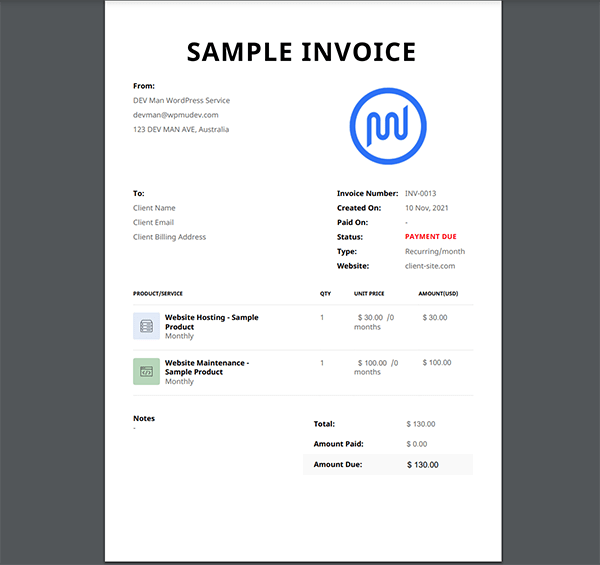Click the $ 100.00 /0 months unit price
This screenshot has width=600, height=565.
[x=376, y=367]
